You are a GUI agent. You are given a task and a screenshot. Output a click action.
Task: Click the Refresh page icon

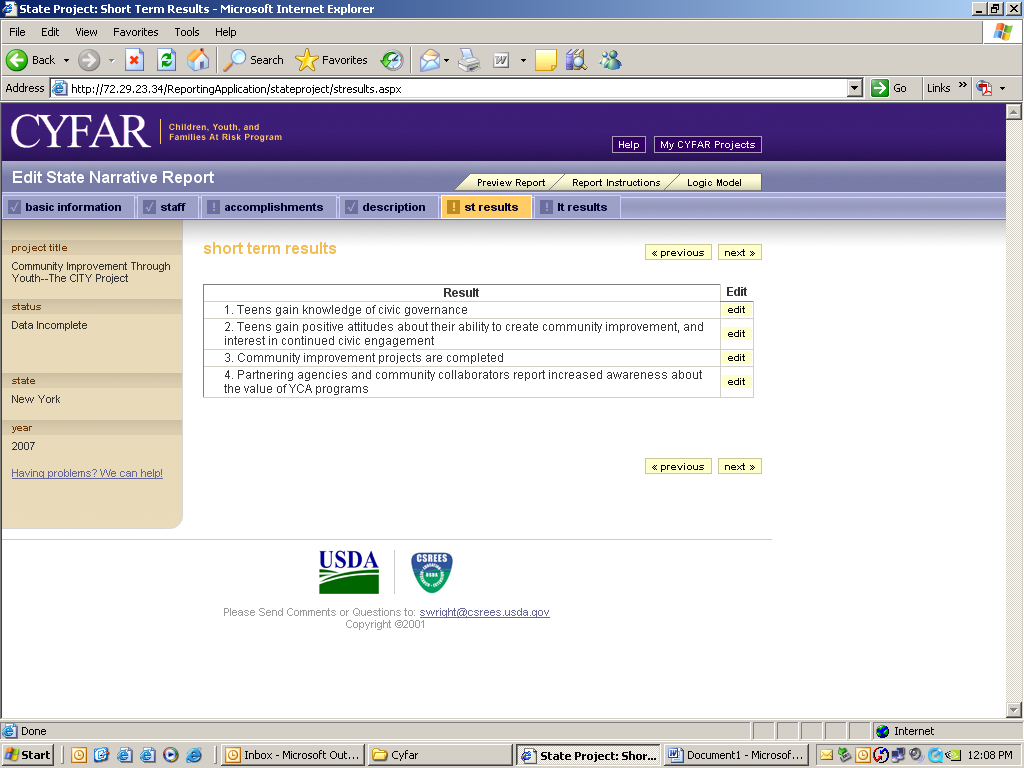[166, 60]
